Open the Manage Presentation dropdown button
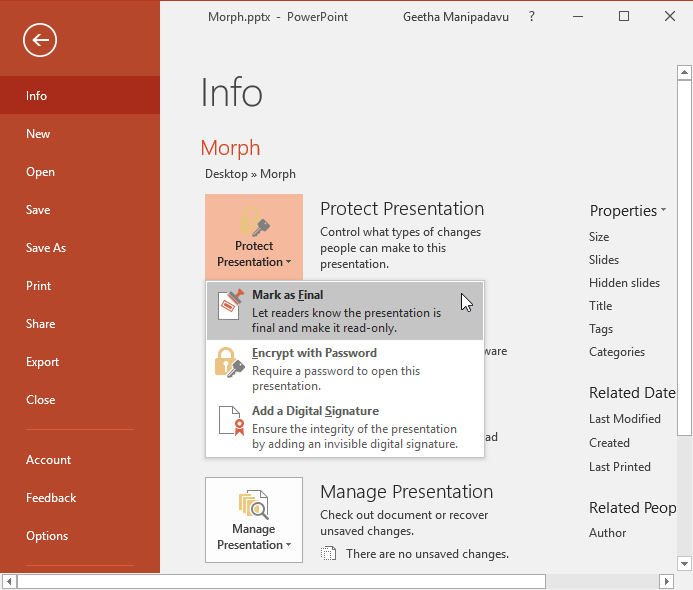Screen dimensions: 693x590 tap(254, 520)
